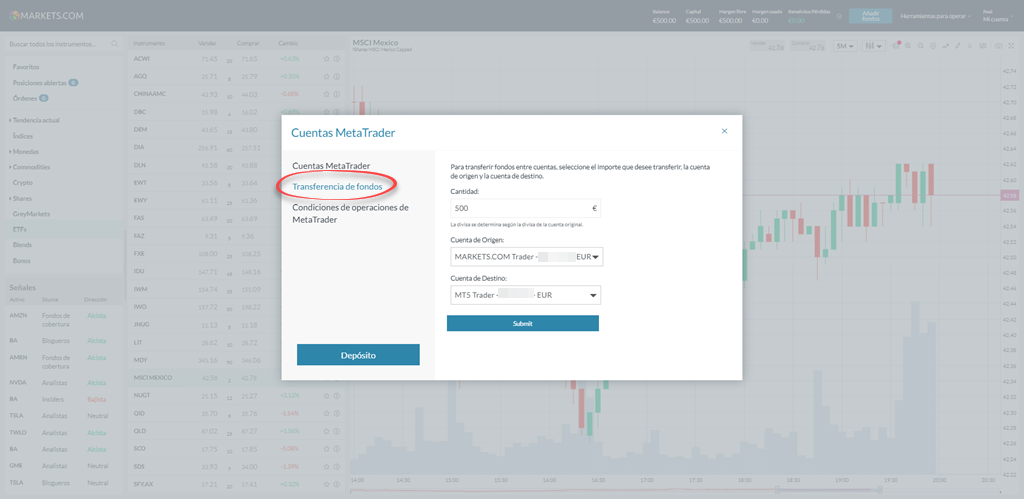Click the AMZN signal row

click(63, 319)
